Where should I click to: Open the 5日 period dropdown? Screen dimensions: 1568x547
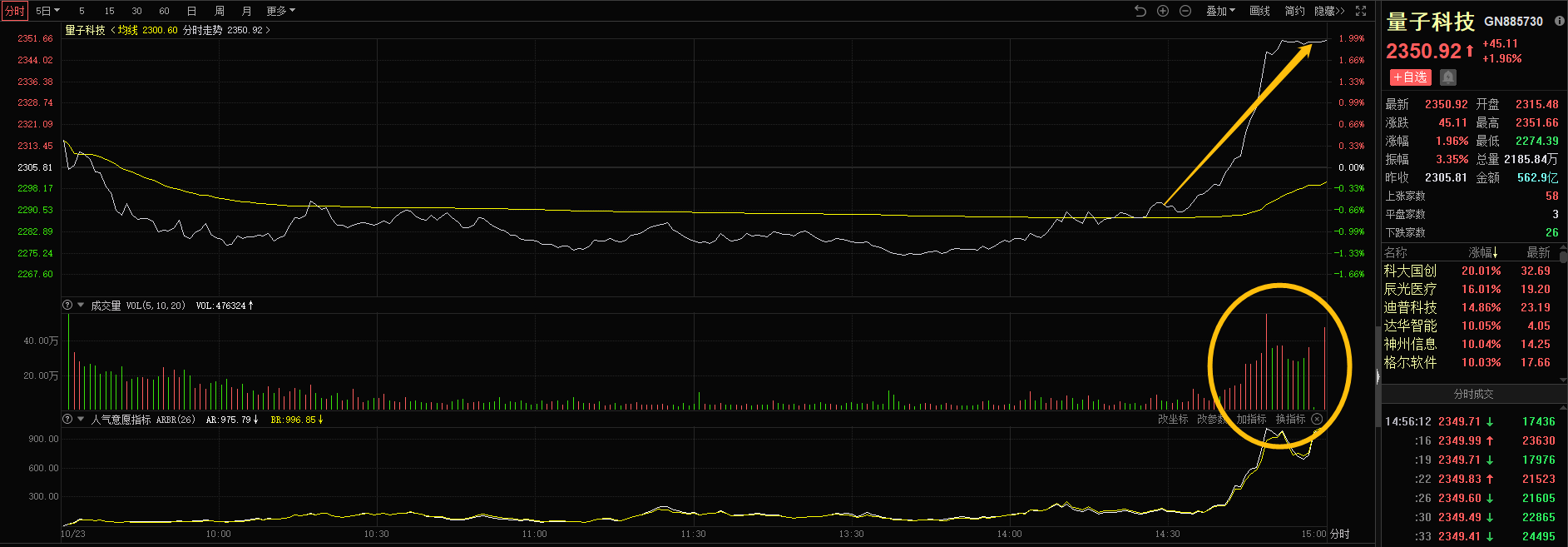[x=47, y=11]
